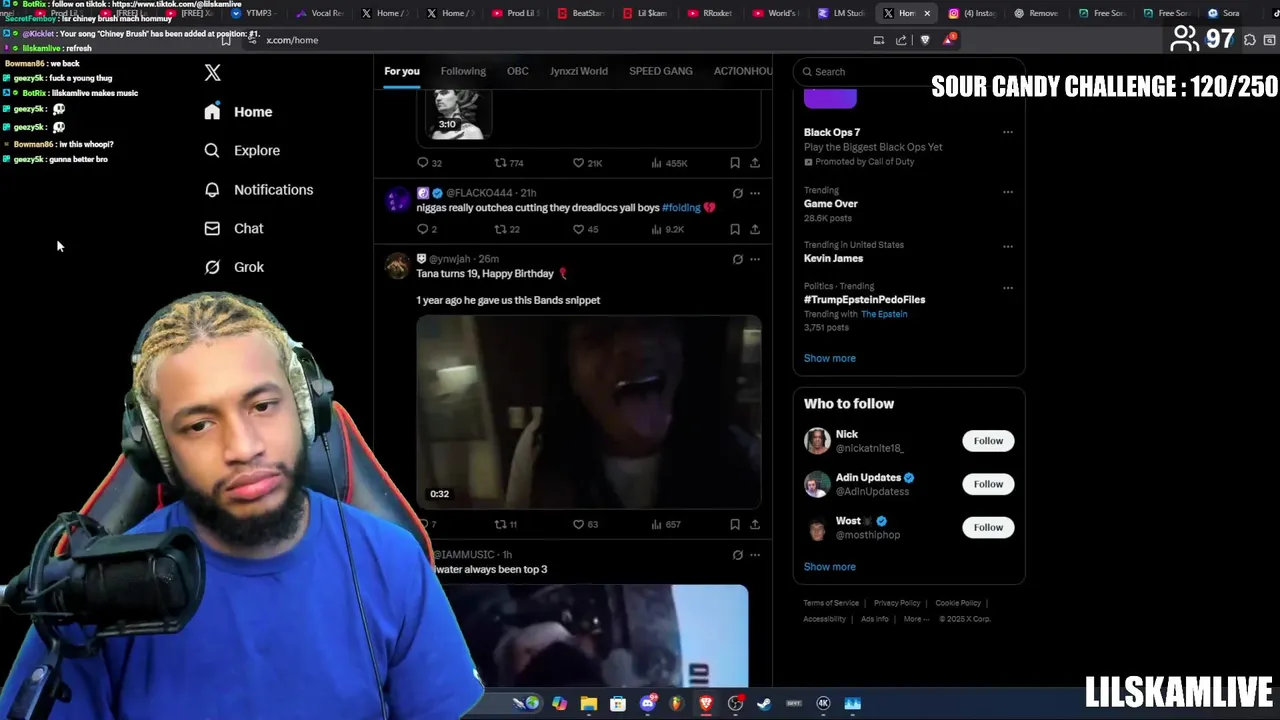Image resolution: width=1280 pixels, height=720 pixels.
Task: Open the Cookie Policy link
Action: 958,603
